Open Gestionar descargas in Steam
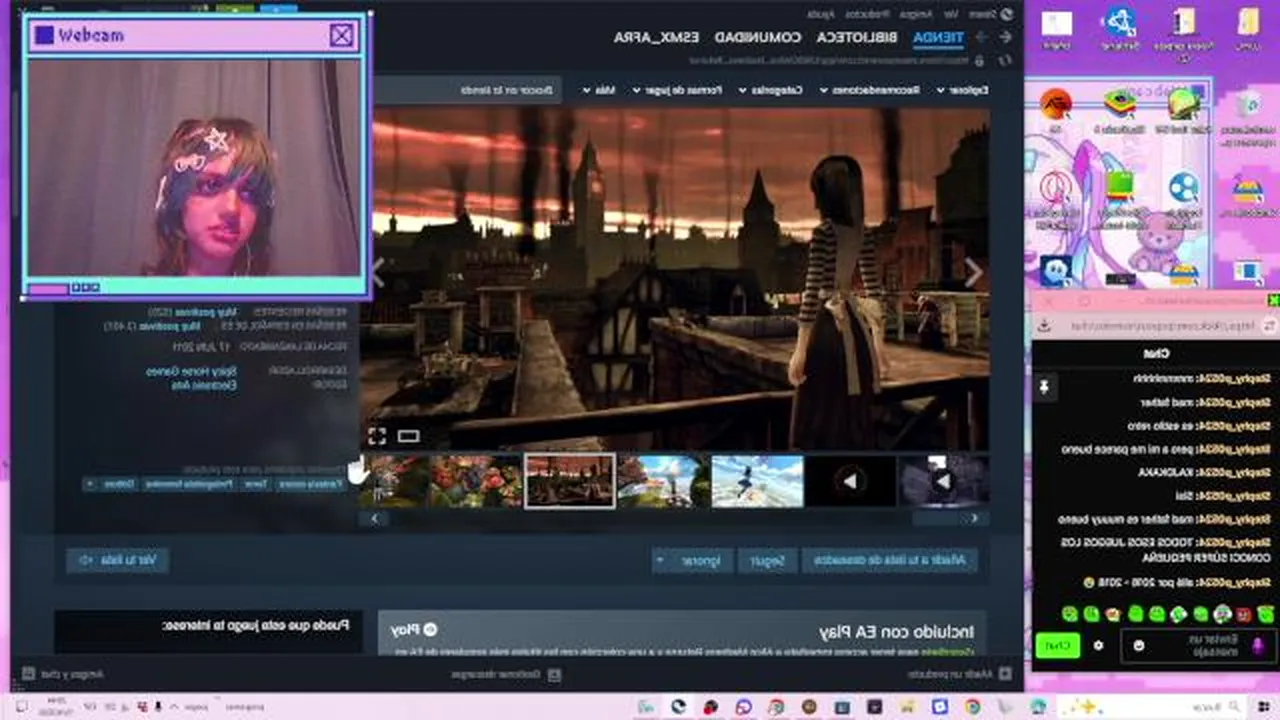 click(x=508, y=674)
